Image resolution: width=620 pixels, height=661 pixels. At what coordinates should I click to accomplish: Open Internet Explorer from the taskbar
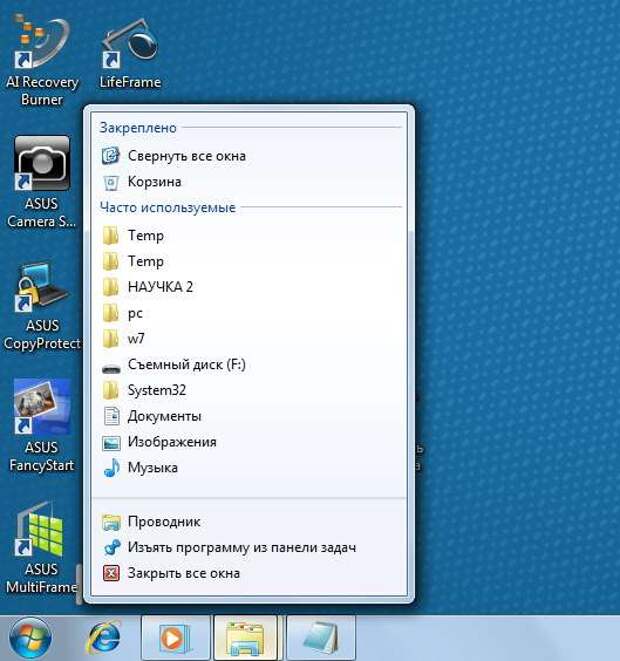tap(103, 637)
